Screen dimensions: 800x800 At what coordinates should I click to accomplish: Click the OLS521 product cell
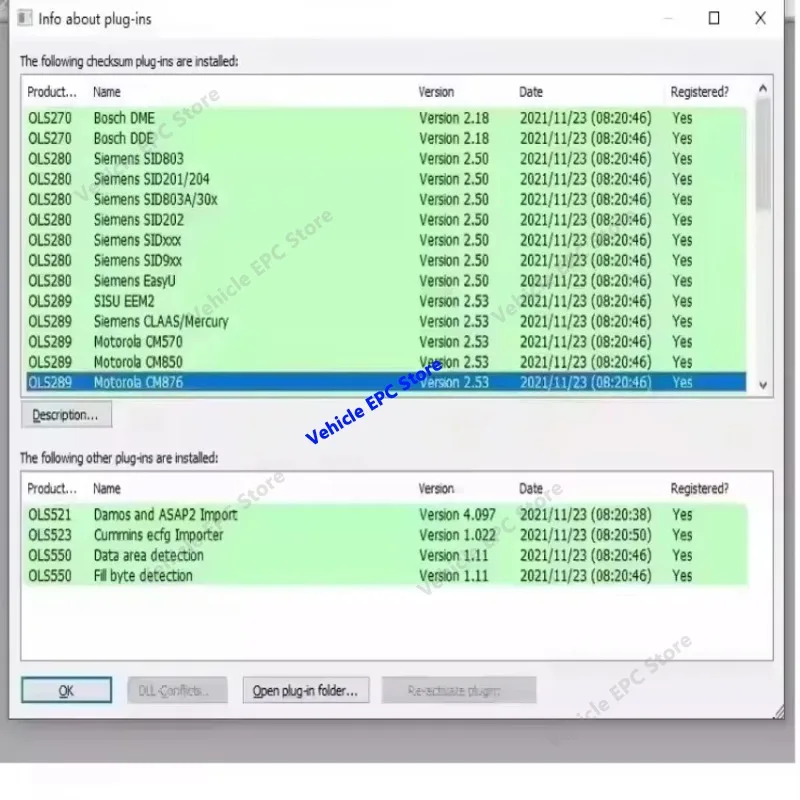click(49, 515)
